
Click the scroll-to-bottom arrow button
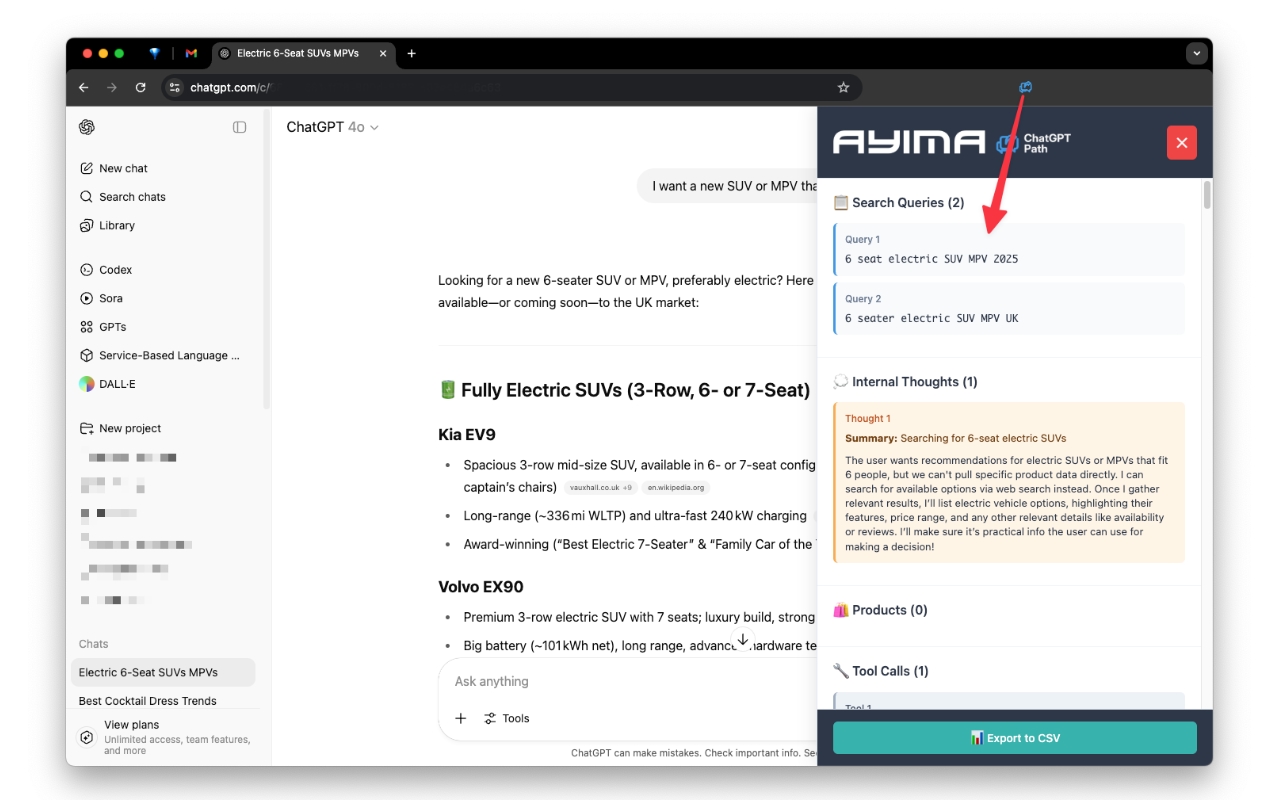click(x=743, y=640)
